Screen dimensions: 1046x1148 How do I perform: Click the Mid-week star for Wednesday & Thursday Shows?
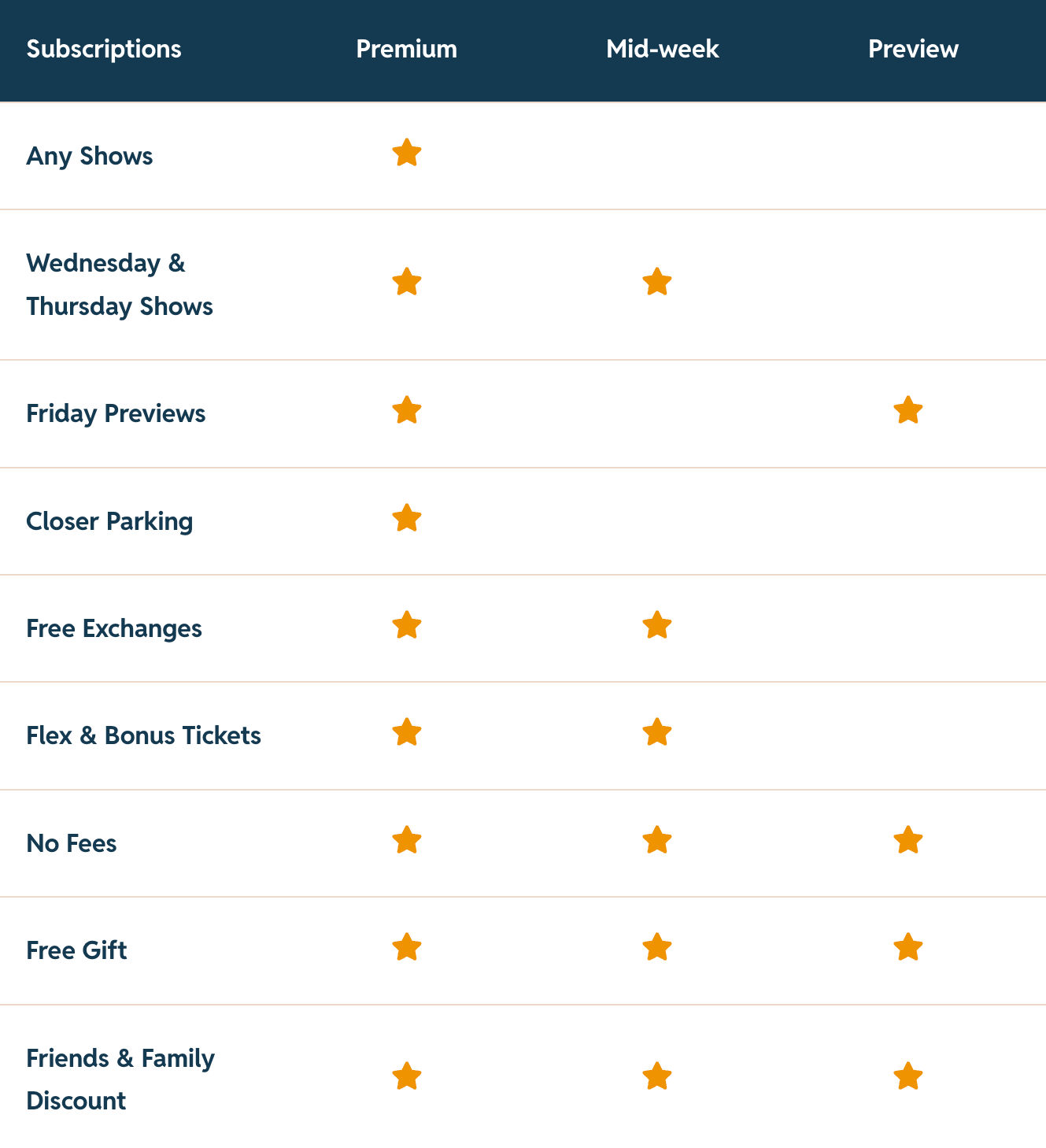(x=657, y=282)
